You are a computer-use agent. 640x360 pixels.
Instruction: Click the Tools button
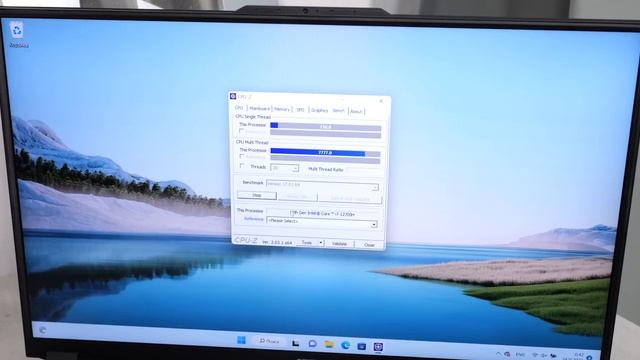tap(307, 242)
